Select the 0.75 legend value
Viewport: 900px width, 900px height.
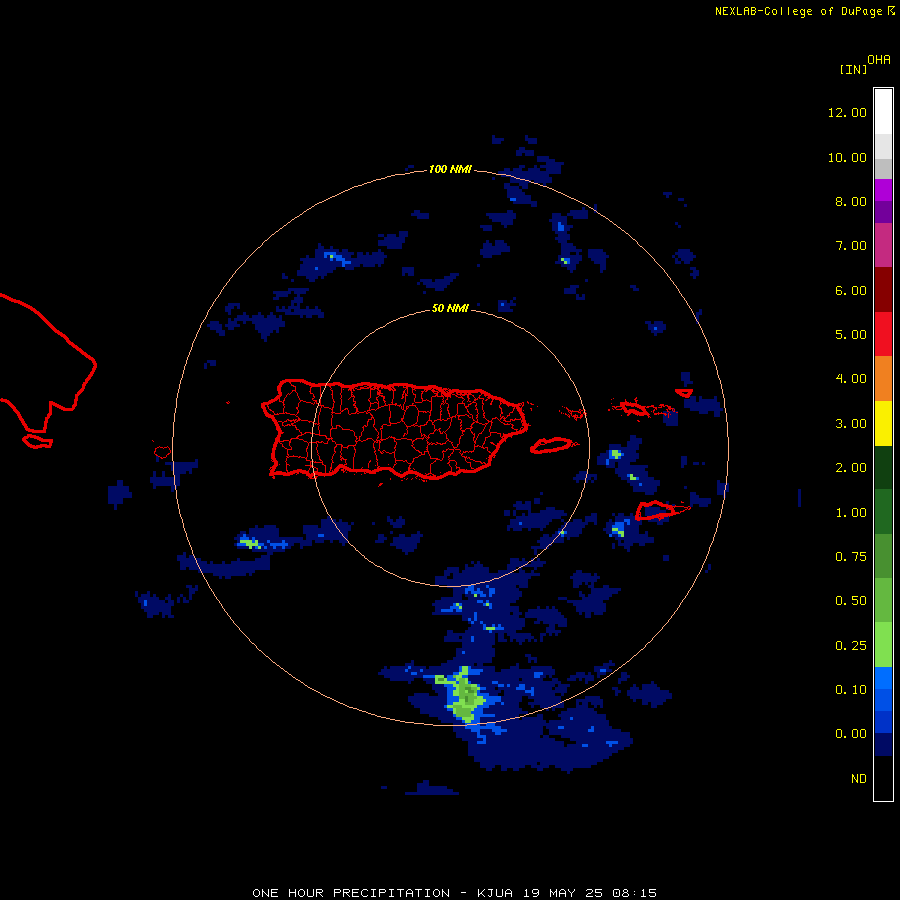[851, 557]
